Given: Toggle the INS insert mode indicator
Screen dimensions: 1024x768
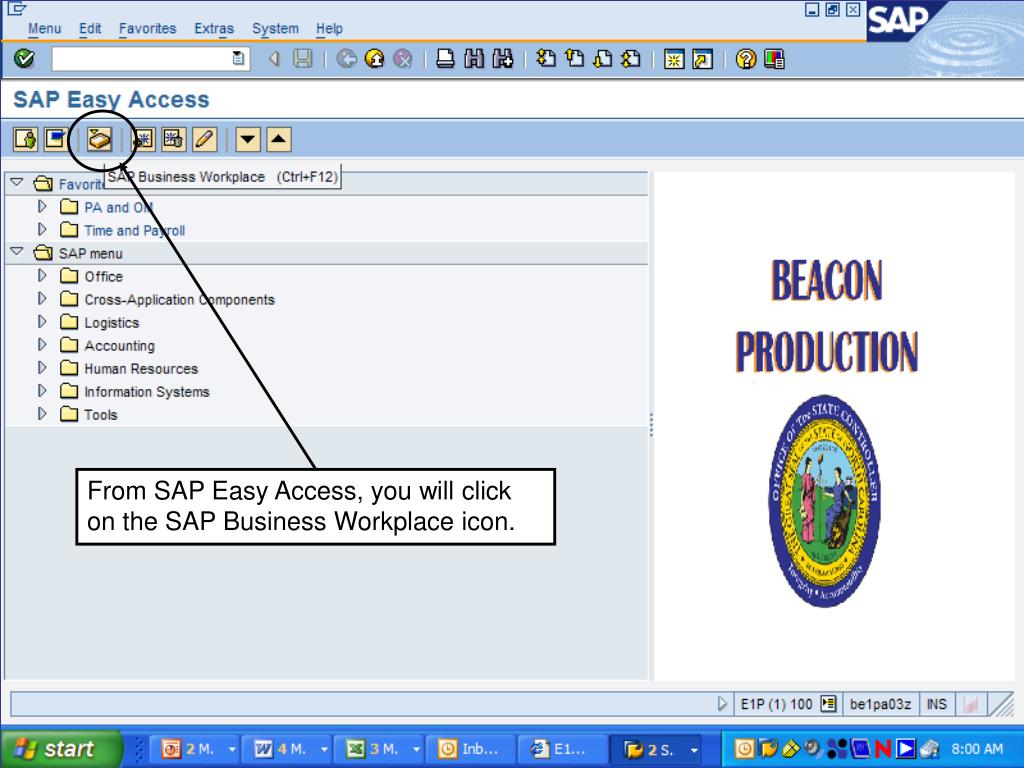Looking at the screenshot, I should (x=936, y=704).
